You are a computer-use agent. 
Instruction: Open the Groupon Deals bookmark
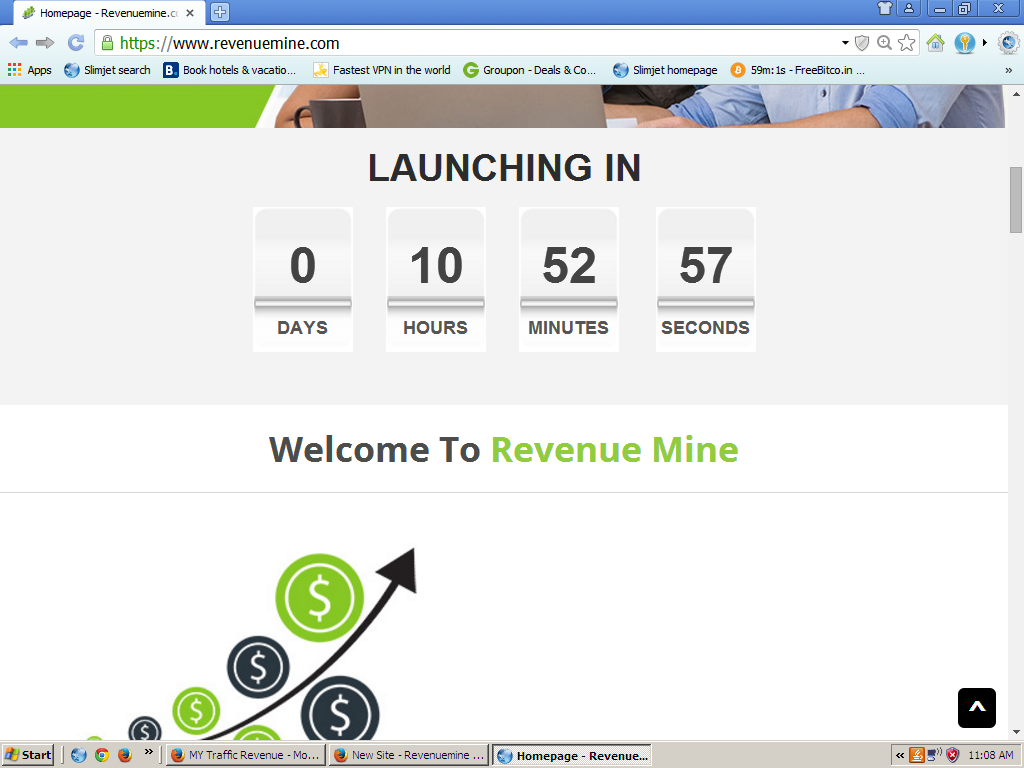click(x=530, y=70)
